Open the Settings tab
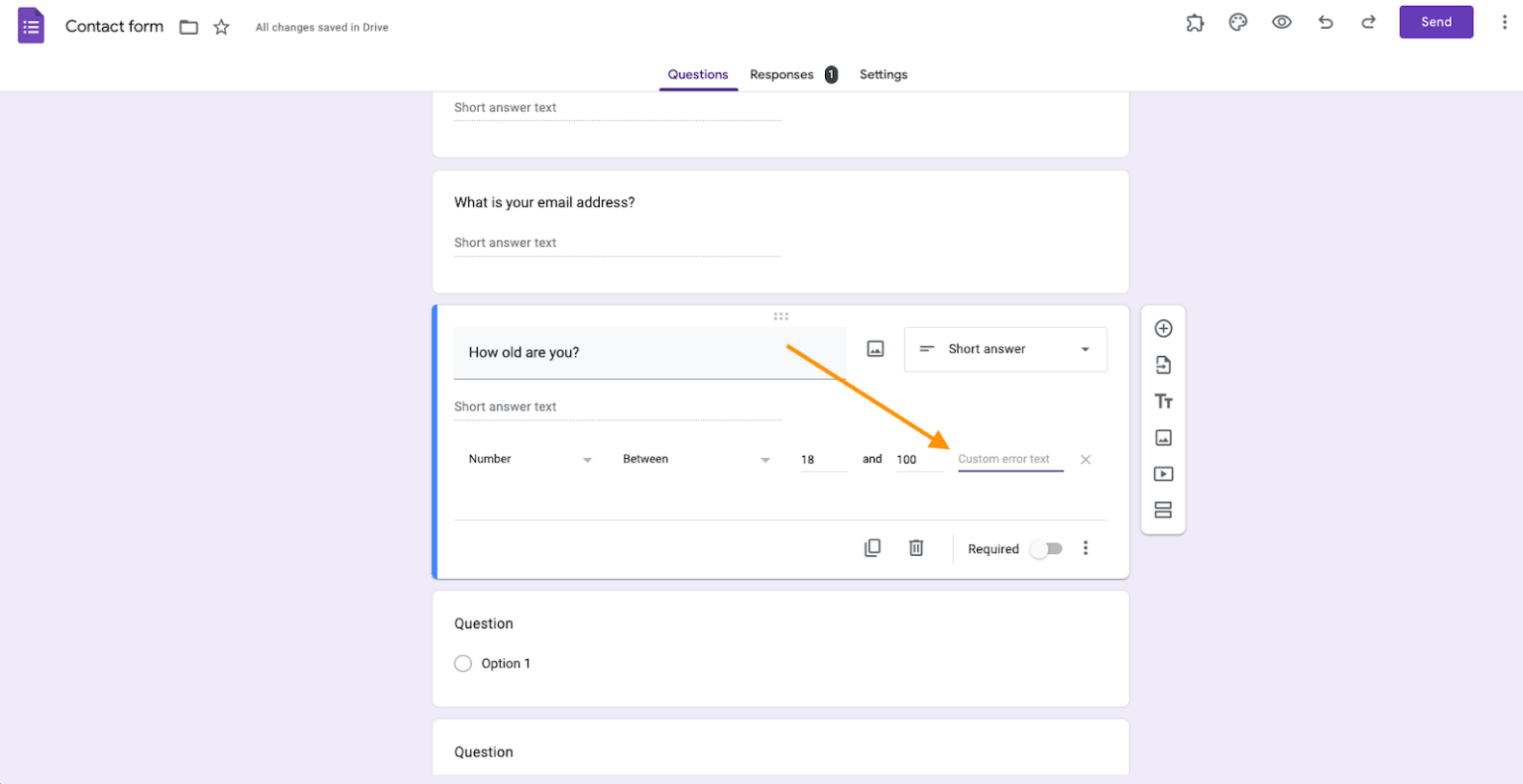Image resolution: width=1523 pixels, height=784 pixels. 882,74
